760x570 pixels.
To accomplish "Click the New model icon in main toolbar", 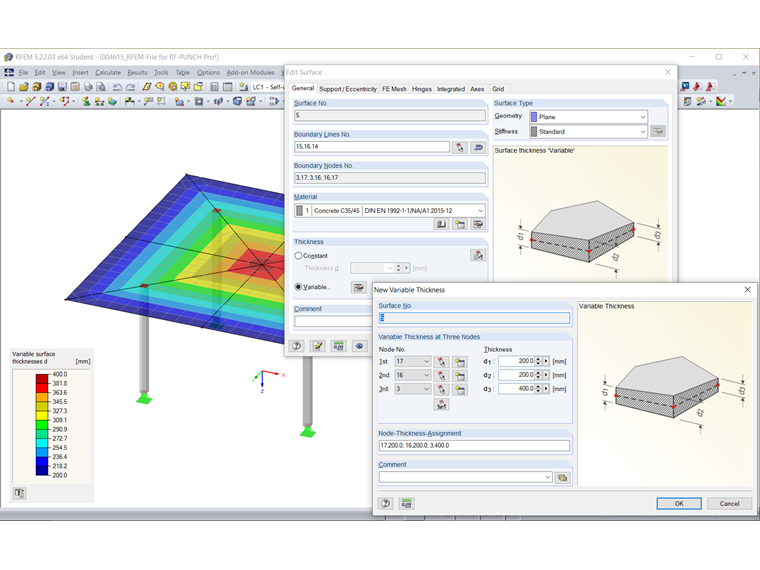I will tap(11, 87).
